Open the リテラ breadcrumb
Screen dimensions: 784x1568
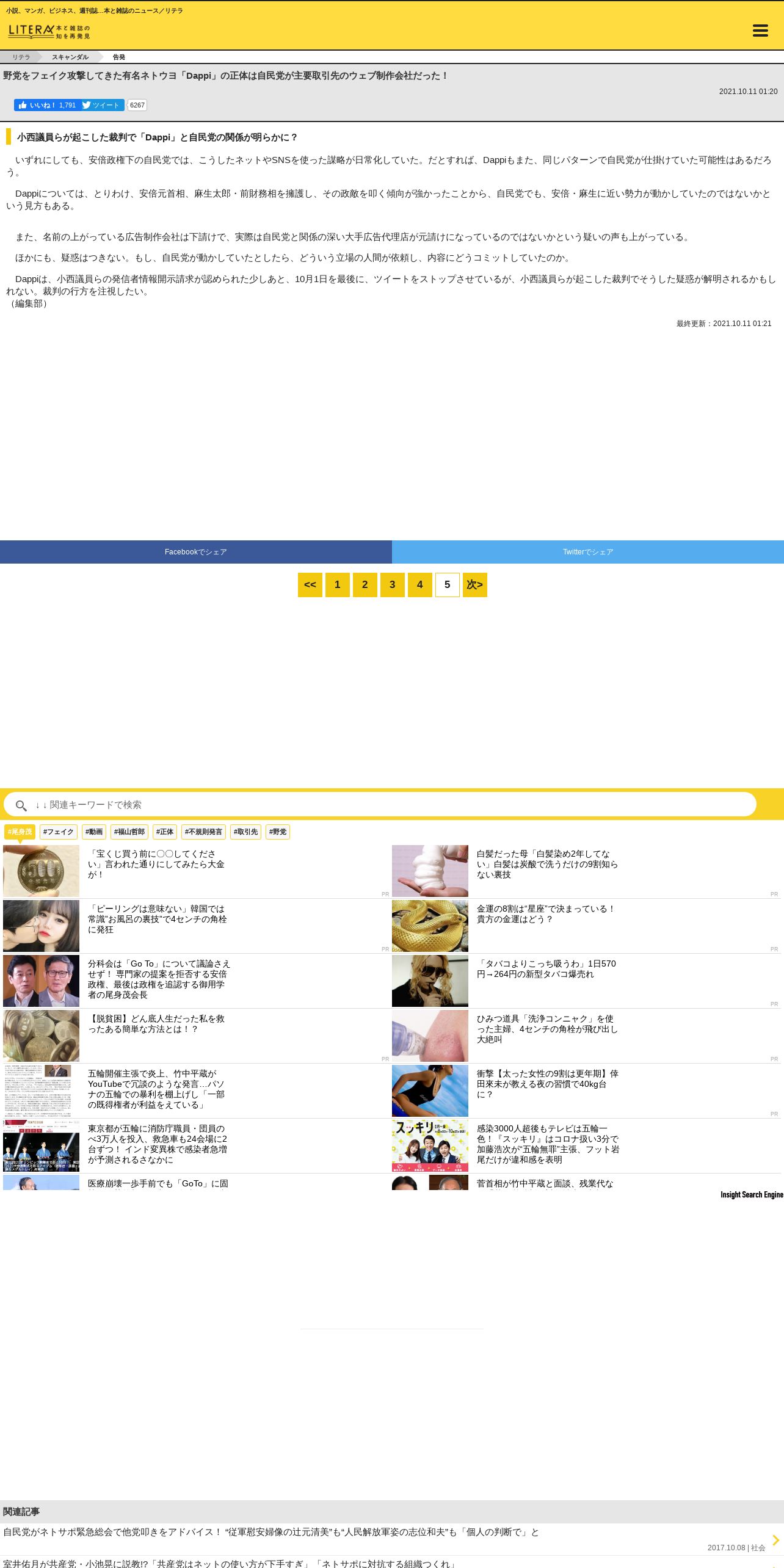pos(21,57)
